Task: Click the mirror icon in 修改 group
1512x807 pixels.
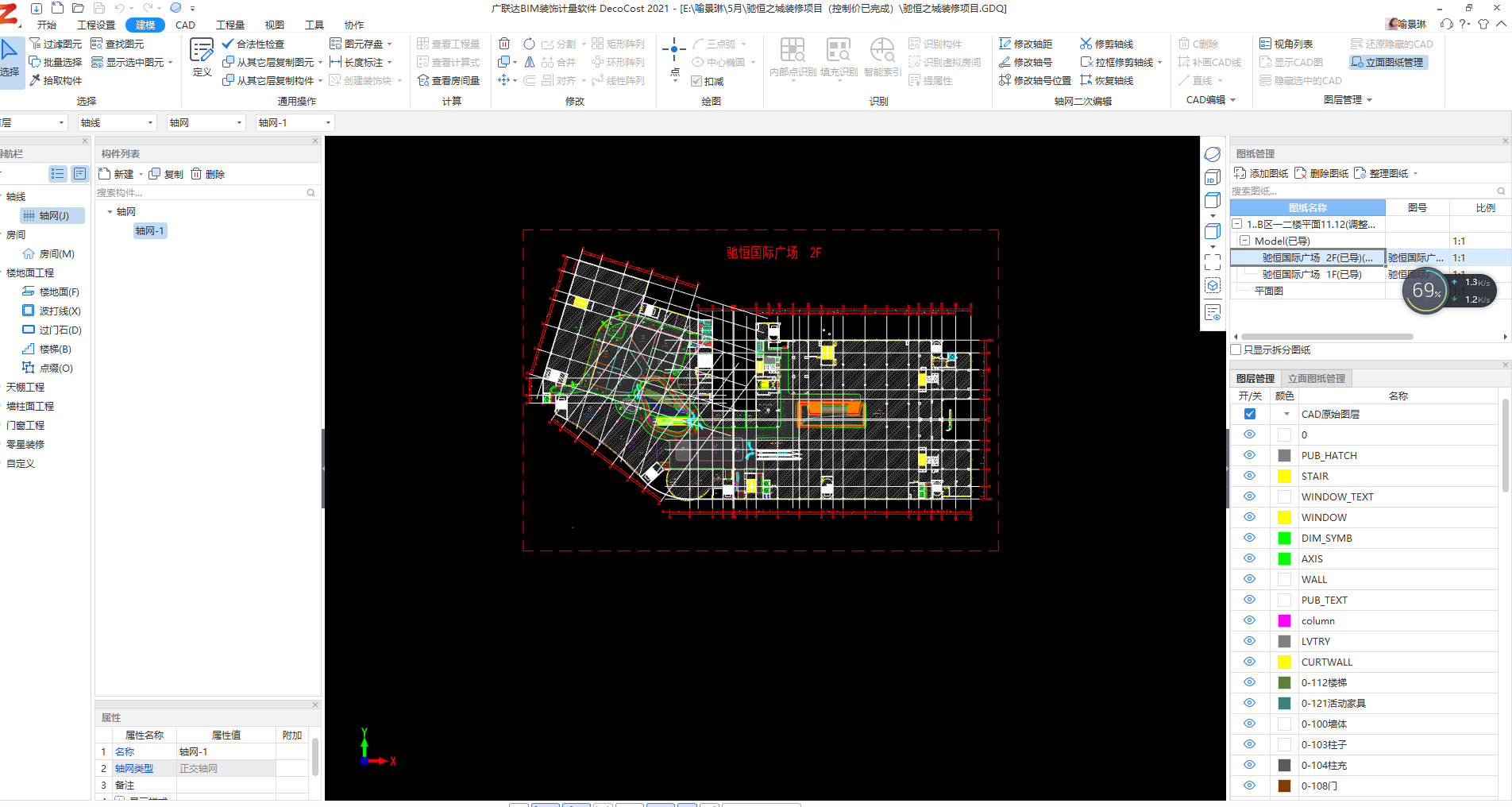Action: click(529, 62)
